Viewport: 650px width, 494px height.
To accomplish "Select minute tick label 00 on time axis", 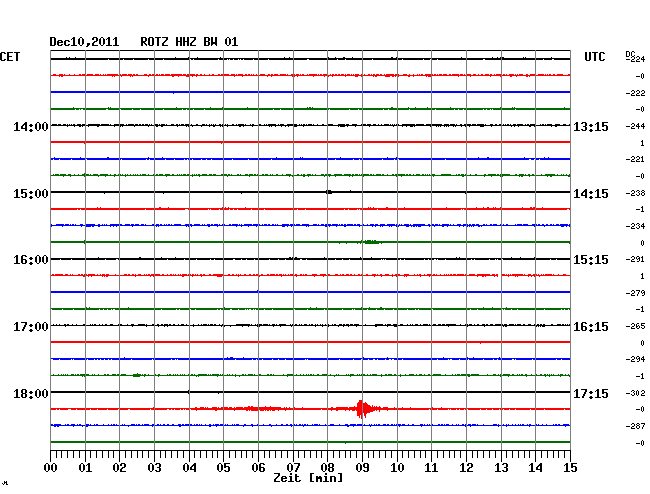I will tap(51, 468).
